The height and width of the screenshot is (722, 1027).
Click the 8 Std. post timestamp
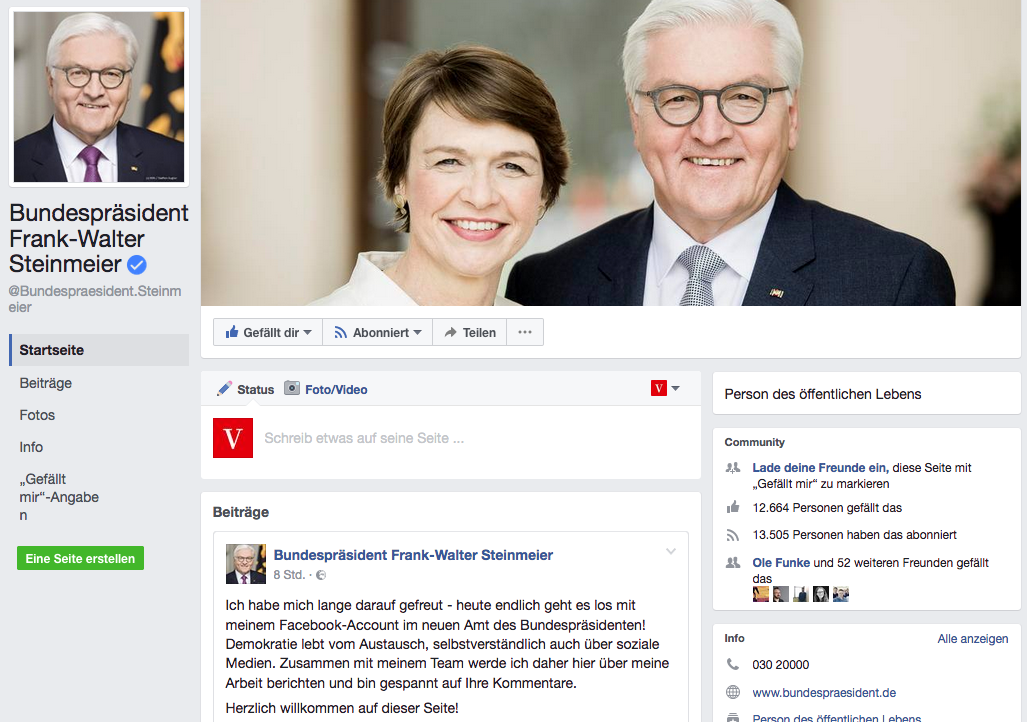pyautogui.click(x=289, y=575)
